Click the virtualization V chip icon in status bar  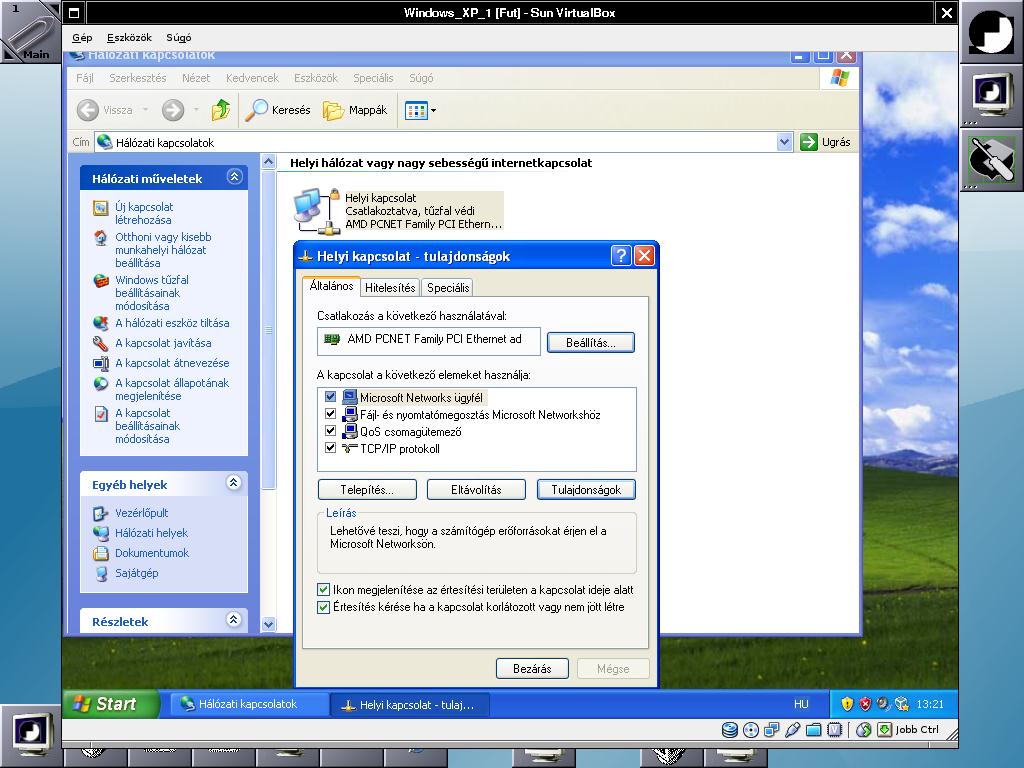835,729
